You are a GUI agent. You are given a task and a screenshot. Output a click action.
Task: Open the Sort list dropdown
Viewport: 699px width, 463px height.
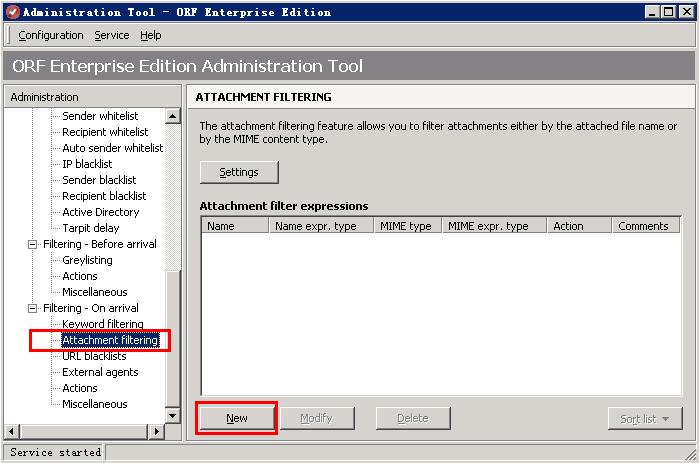644,418
